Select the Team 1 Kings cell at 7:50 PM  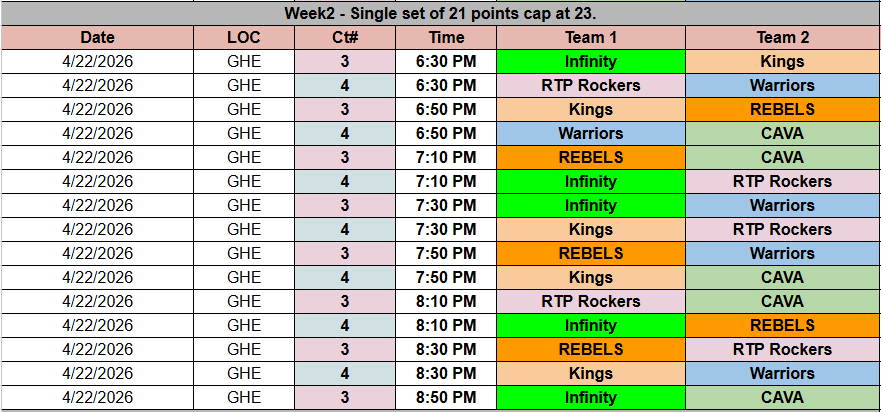pyautogui.click(x=591, y=277)
